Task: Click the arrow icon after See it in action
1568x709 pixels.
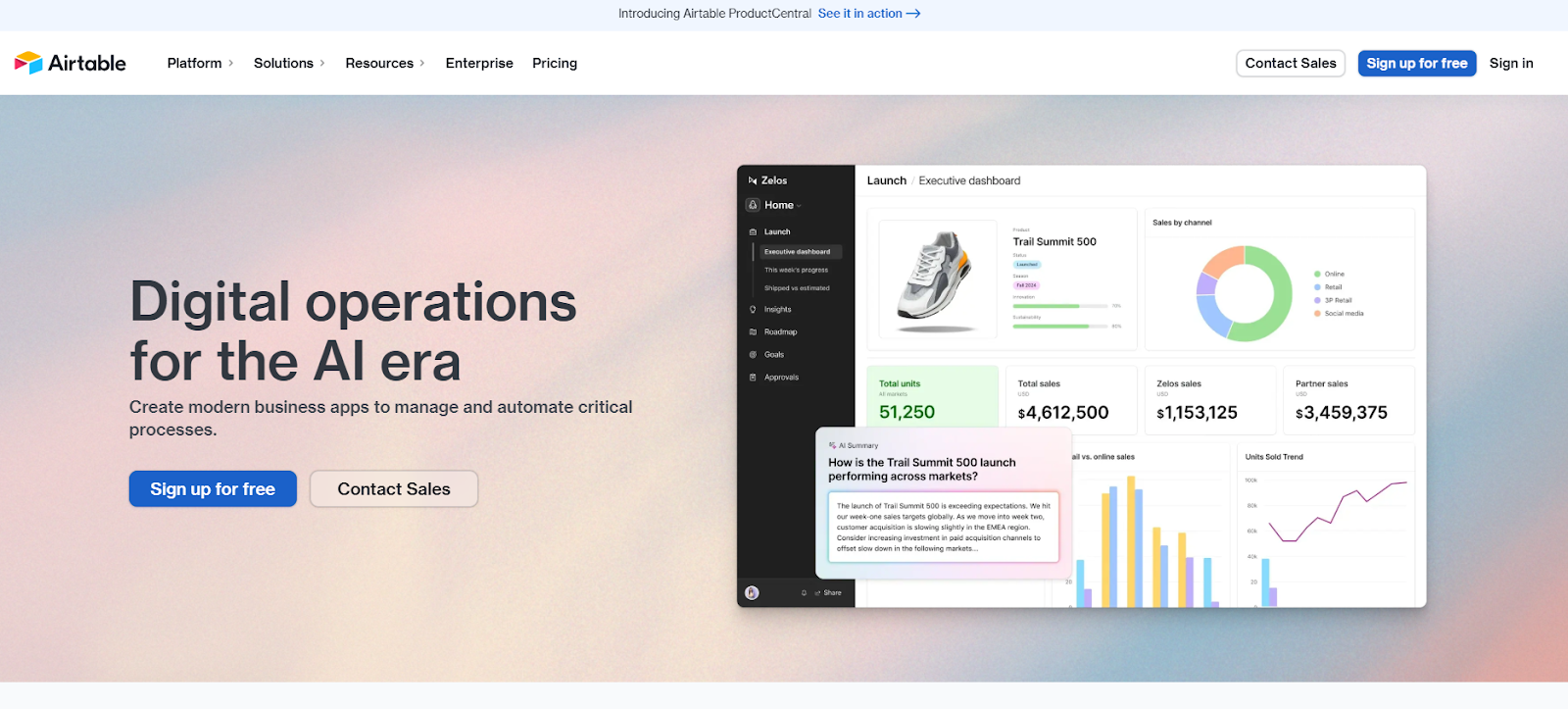Action: (913, 14)
